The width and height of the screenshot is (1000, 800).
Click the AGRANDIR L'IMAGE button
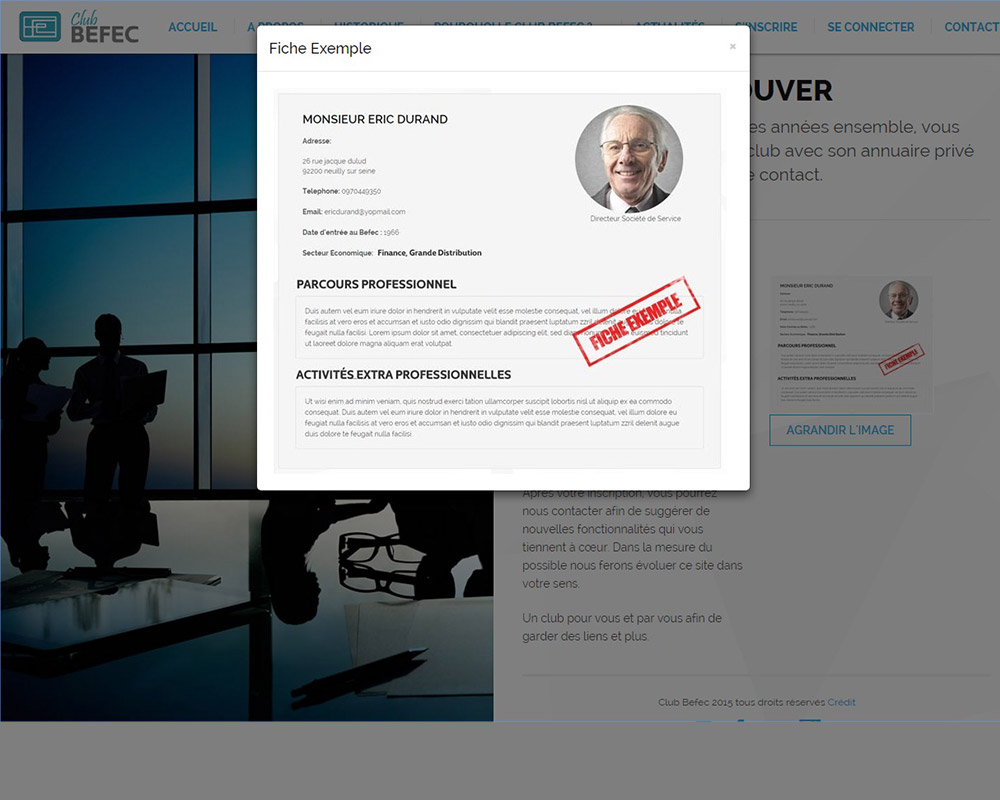pyautogui.click(x=840, y=430)
